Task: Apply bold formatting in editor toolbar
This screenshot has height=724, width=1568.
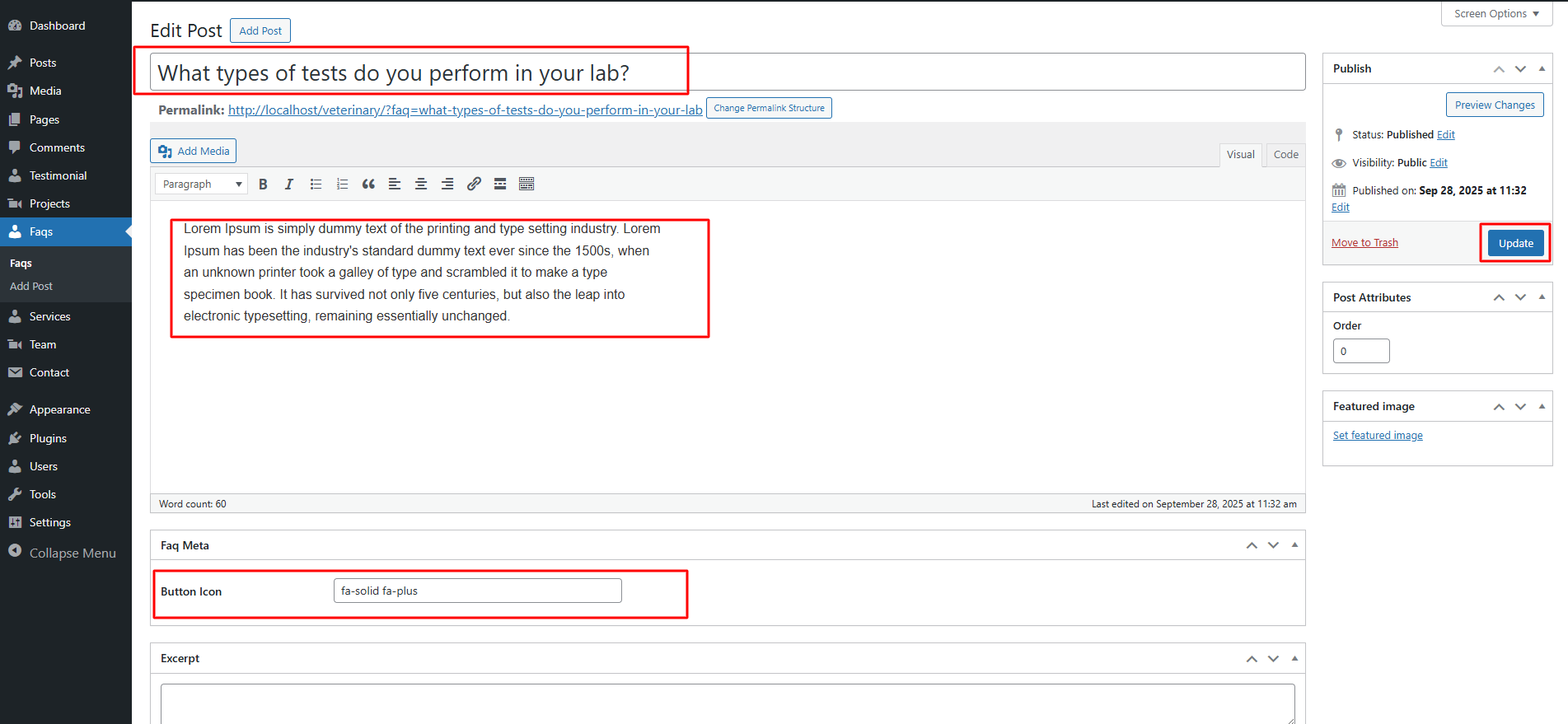Action: click(x=263, y=185)
